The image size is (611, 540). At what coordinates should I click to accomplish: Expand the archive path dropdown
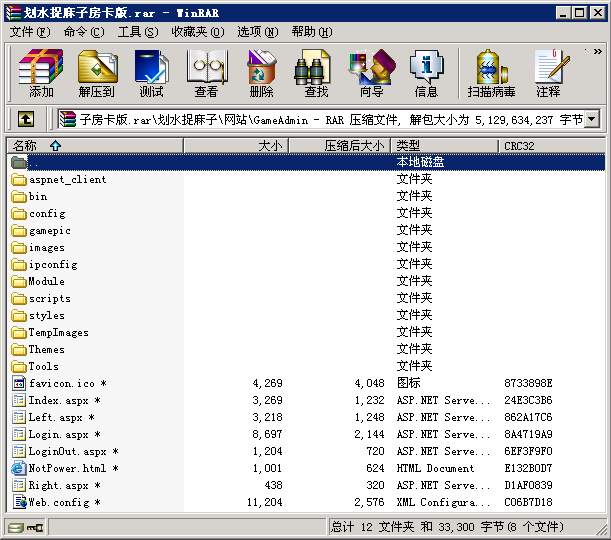tap(591, 119)
